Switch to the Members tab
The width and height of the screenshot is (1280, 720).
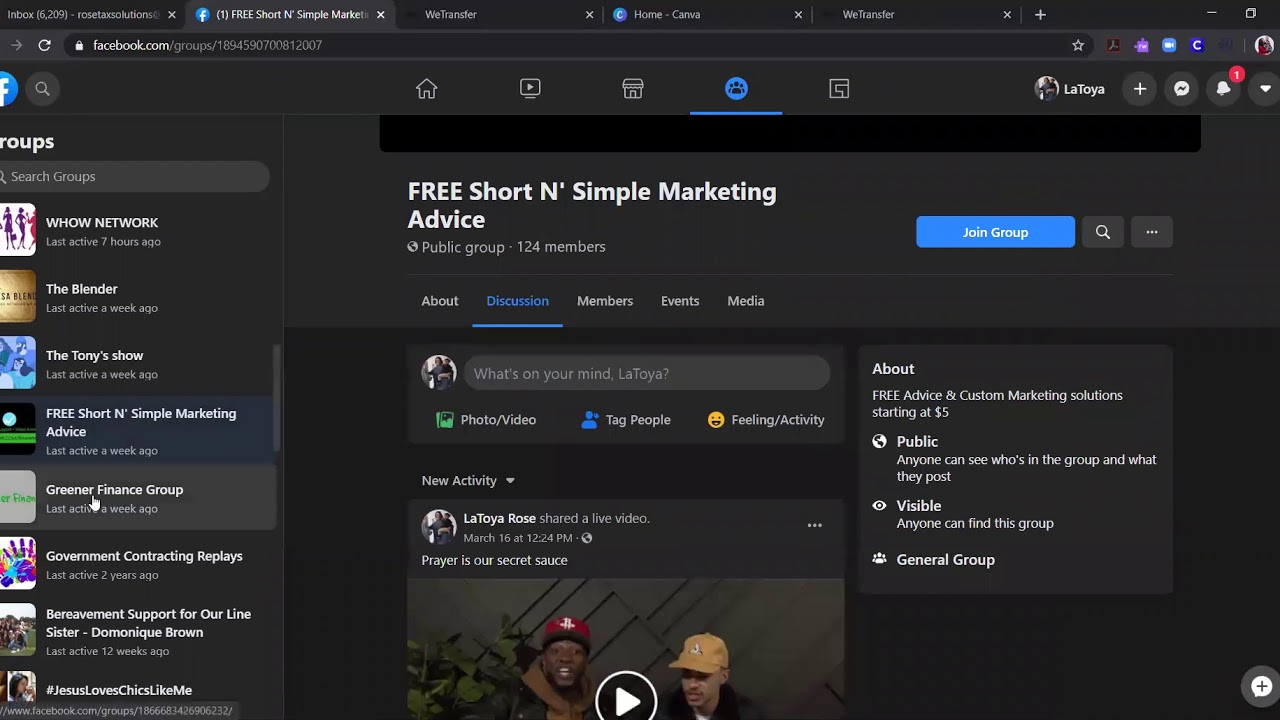click(605, 301)
